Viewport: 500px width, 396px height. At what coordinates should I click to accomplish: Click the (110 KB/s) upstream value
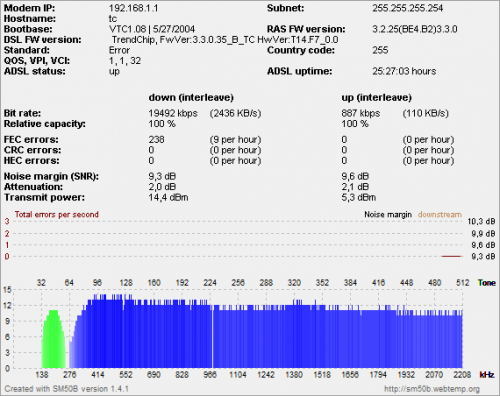pos(426,113)
